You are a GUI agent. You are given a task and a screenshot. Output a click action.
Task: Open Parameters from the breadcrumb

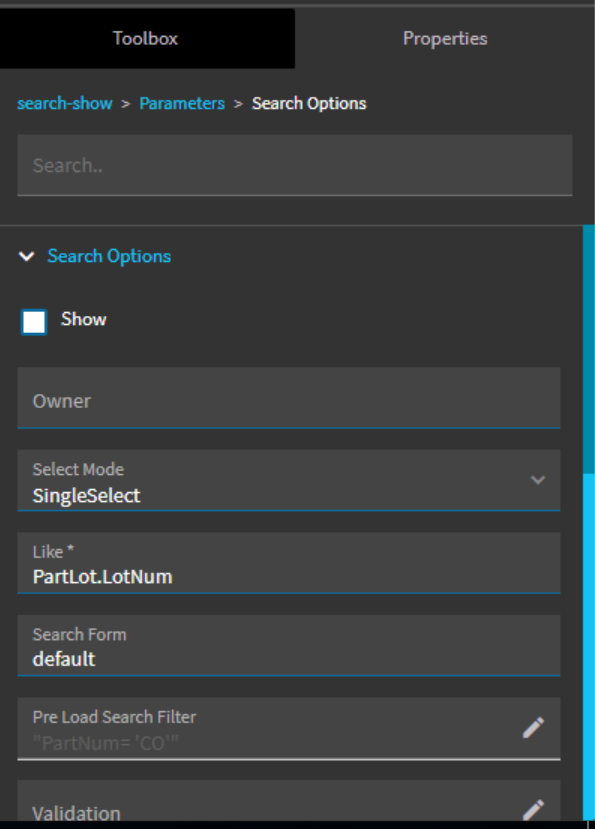181,102
